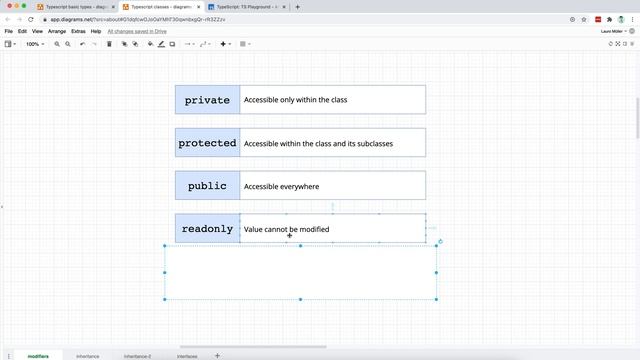The height and width of the screenshot is (360, 640).
Task: Toggle the format panel icon
Action: (x=624, y=44)
